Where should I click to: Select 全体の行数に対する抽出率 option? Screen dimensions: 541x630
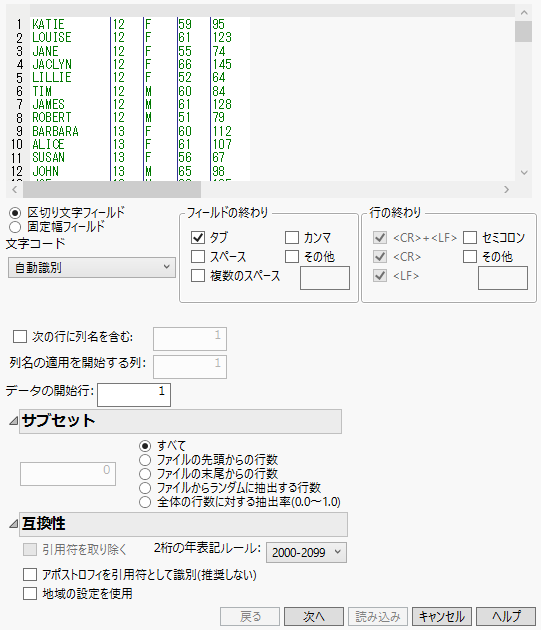(145, 502)
